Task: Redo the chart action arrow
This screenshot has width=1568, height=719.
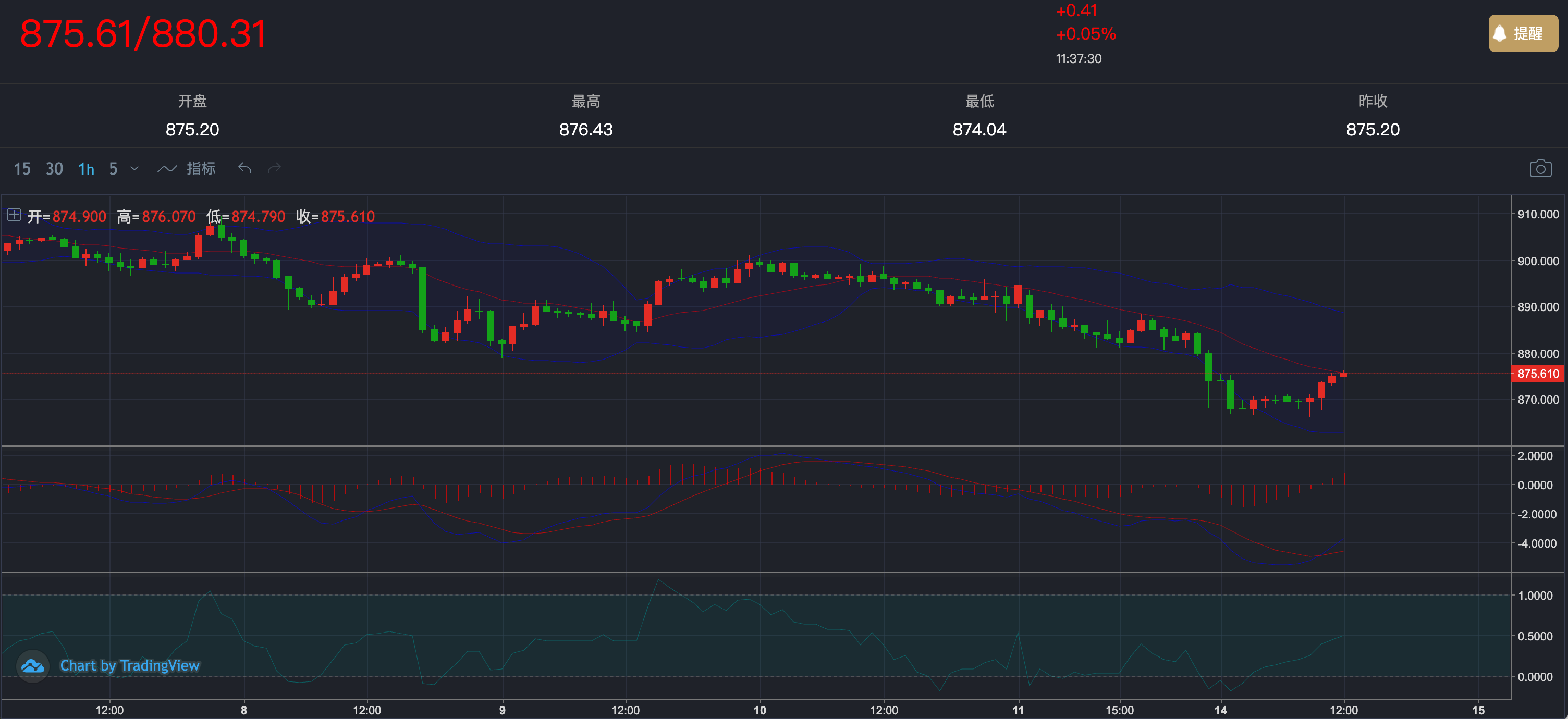Action: (275, 168)
